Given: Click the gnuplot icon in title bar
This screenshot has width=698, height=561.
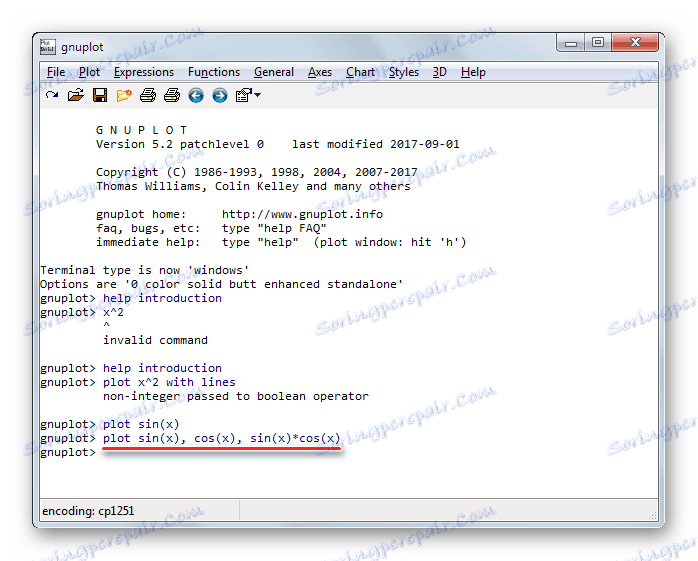Looking at the screenshot, I should (x=48, y=47).
